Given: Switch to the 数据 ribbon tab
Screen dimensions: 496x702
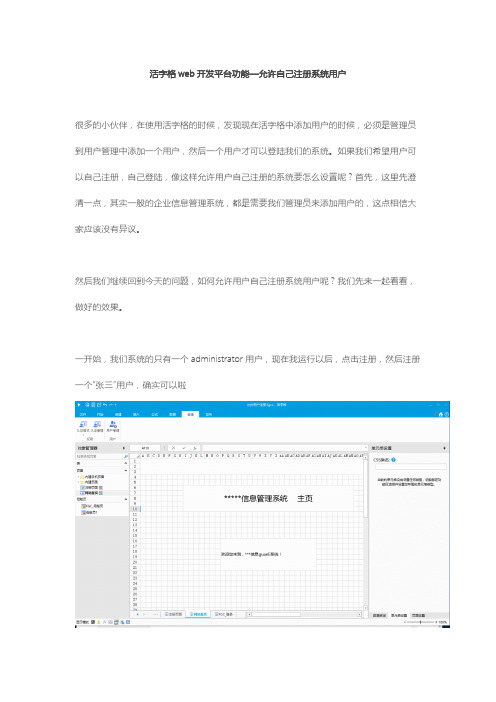Looking at the screenshot, I should tap(172, 415).
